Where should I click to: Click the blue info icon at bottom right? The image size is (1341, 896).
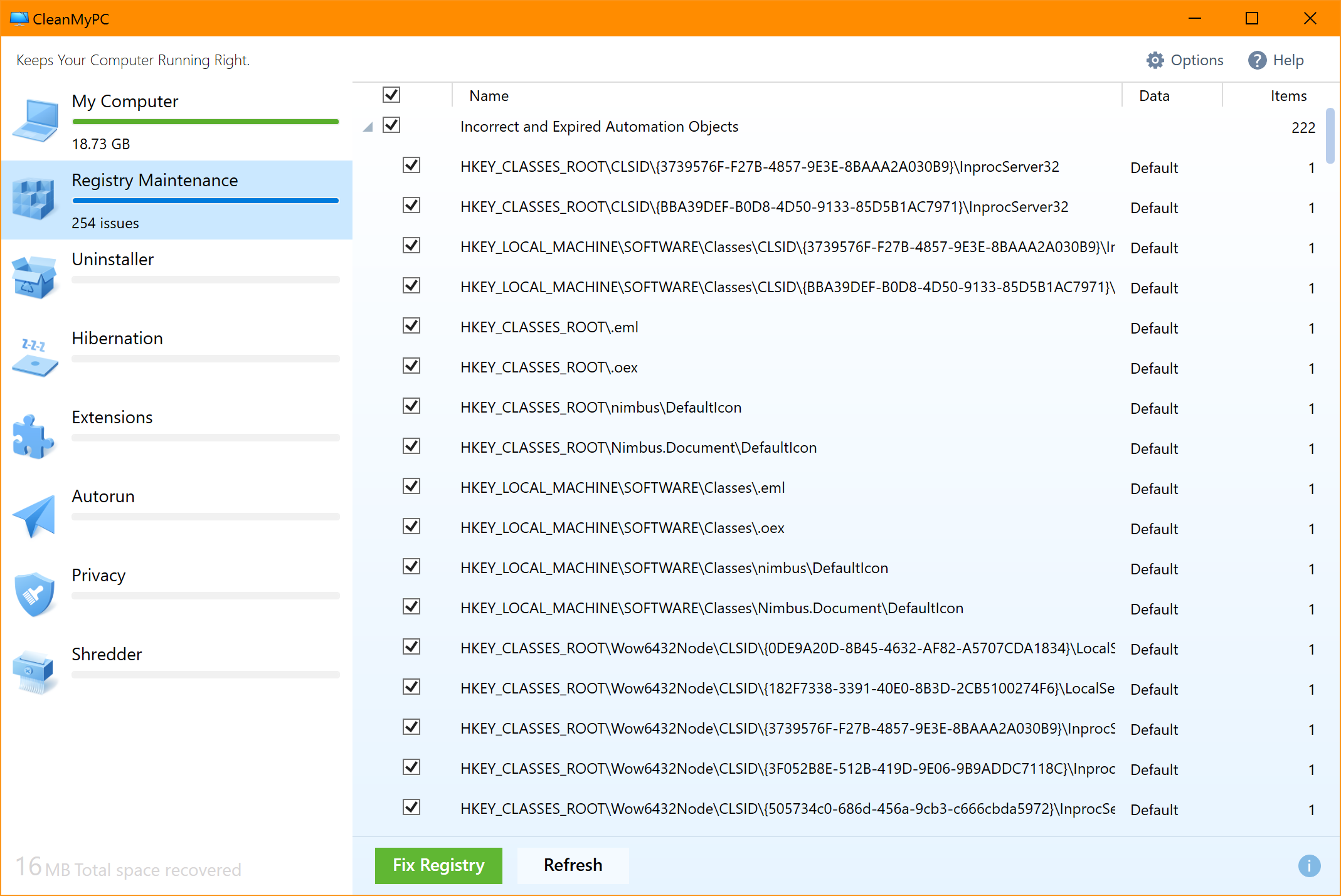click(1309, 866)
